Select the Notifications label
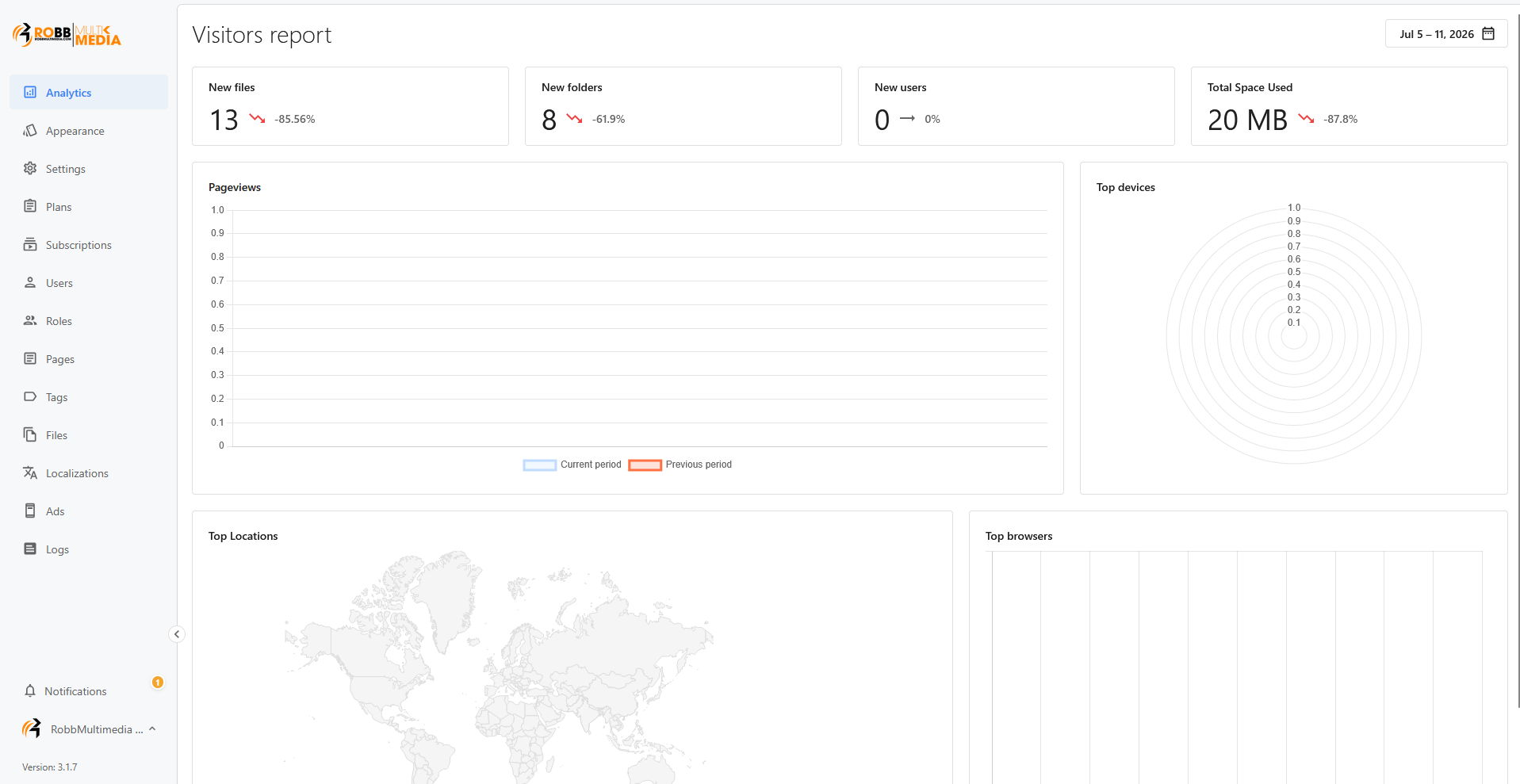 75,691
